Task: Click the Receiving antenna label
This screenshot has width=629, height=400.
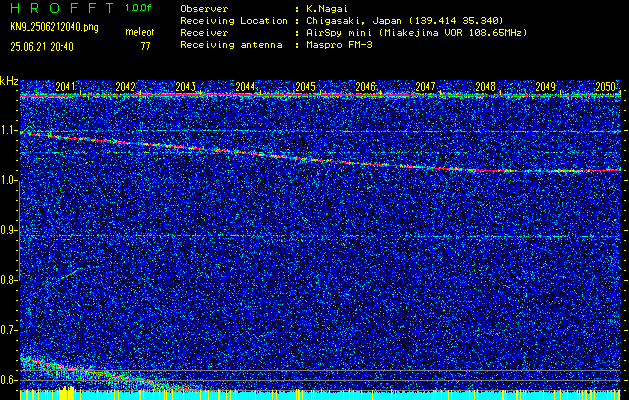Action: point(231,45)
